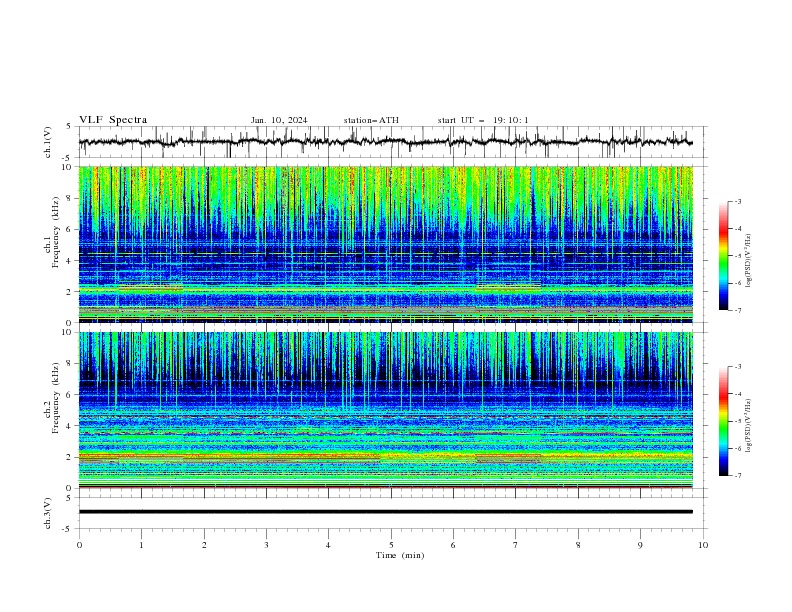Screen dimensions: 792x612
Task: Click the 'station=ATH' label
Action: [371, 120]
